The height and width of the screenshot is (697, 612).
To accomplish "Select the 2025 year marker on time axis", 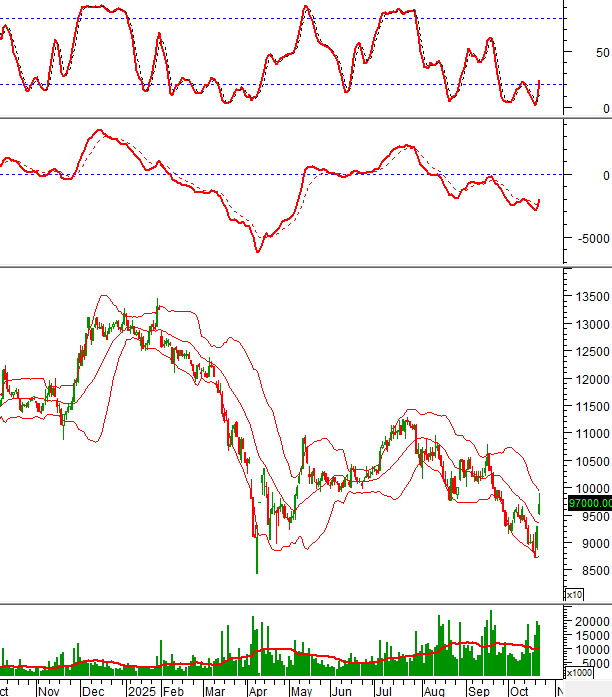I will point(142,689).
